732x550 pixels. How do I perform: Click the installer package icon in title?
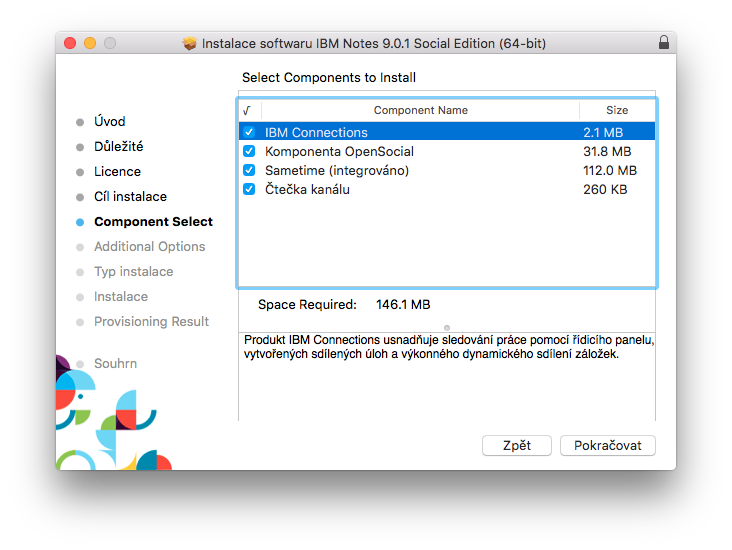click(190, 43)
